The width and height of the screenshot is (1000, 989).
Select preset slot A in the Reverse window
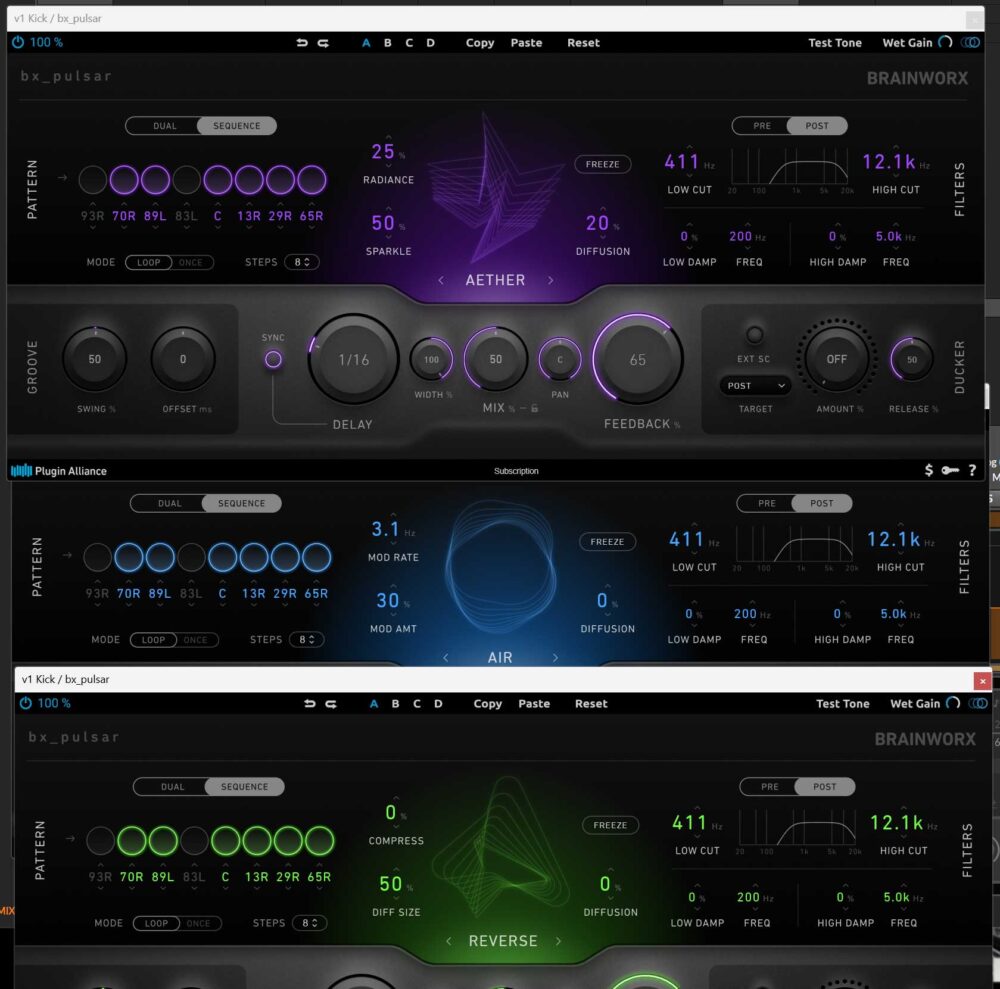tap(374, 703)
